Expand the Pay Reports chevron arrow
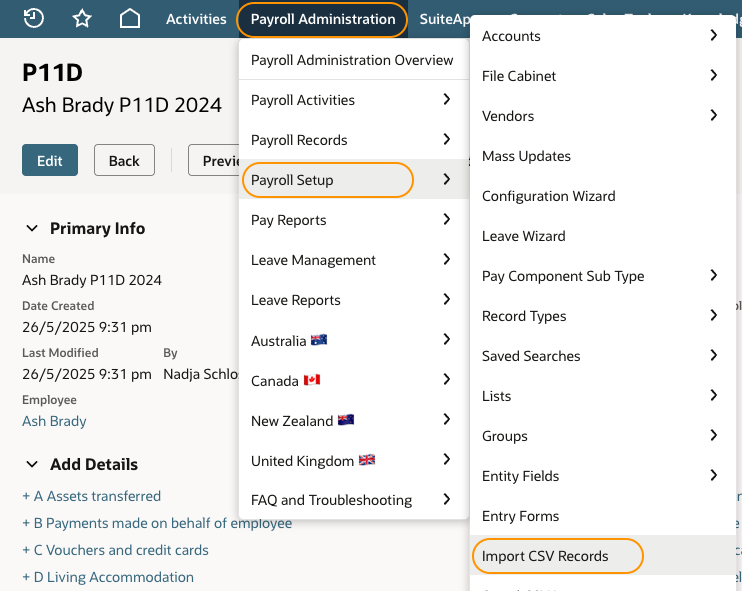This screenshot has height=591, width=742. click(447, 219)
